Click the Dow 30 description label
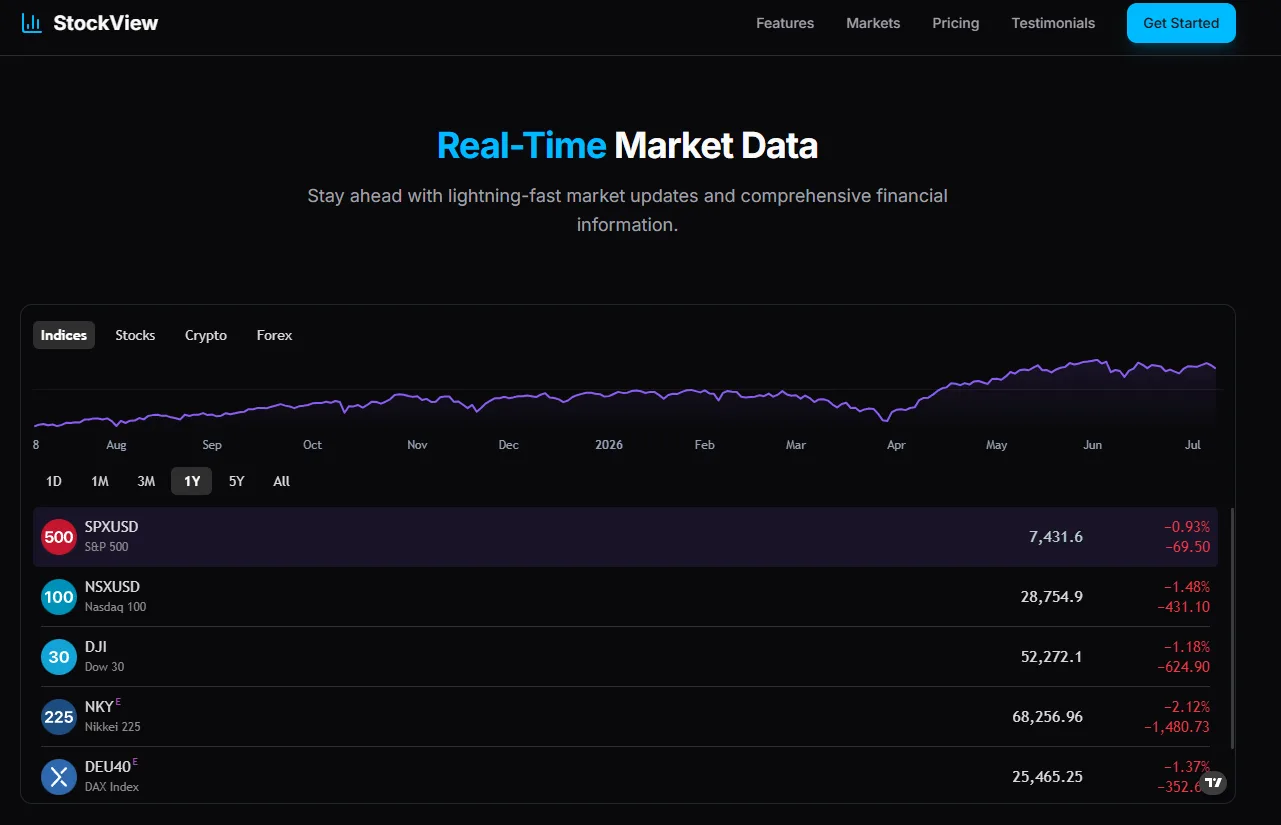Screen dimensions: 1281x825 [105, 667]
